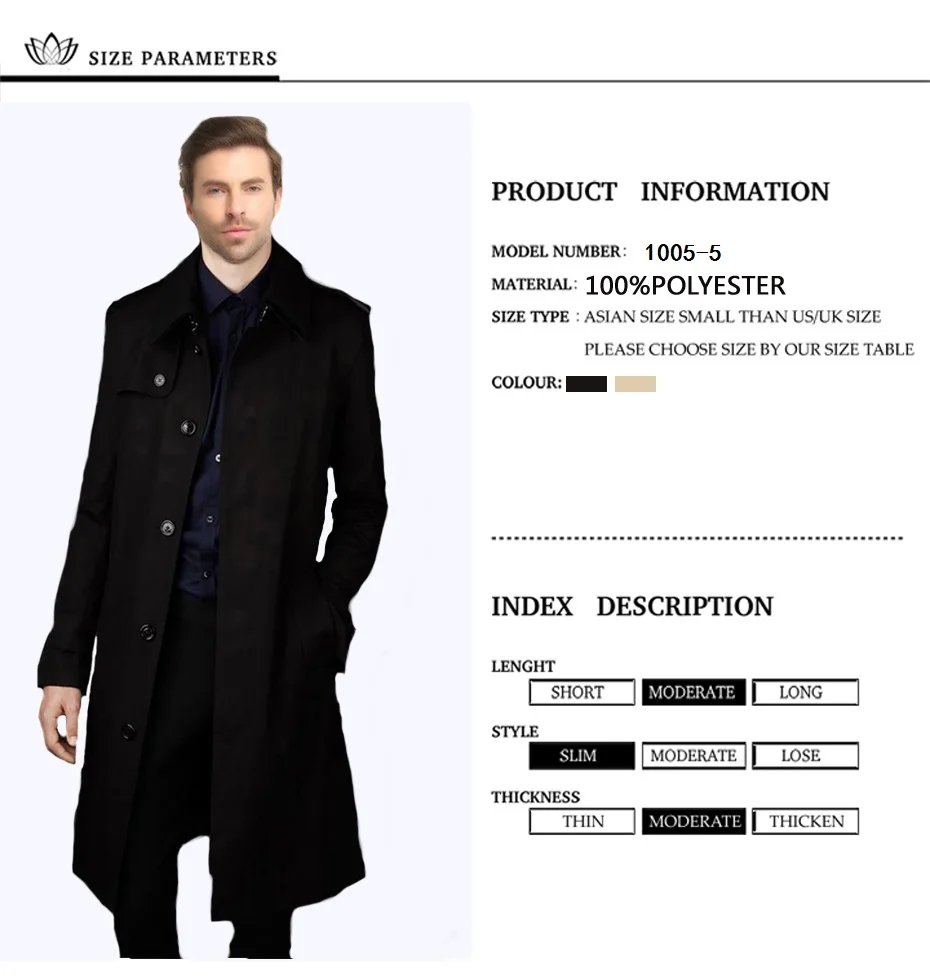Select MODERATE under Style

pyautogui.click(x=693, y=756)
